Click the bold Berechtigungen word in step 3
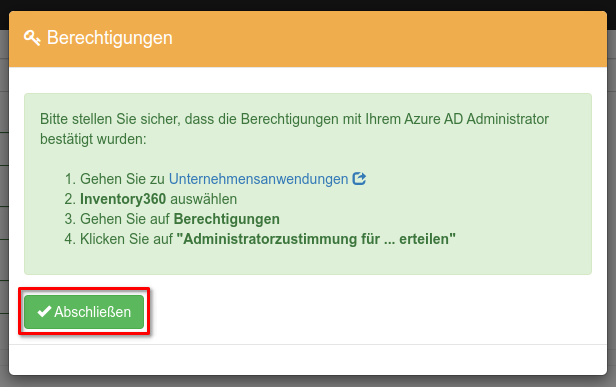This screenshot has width=616, height=387. [227, 219]
